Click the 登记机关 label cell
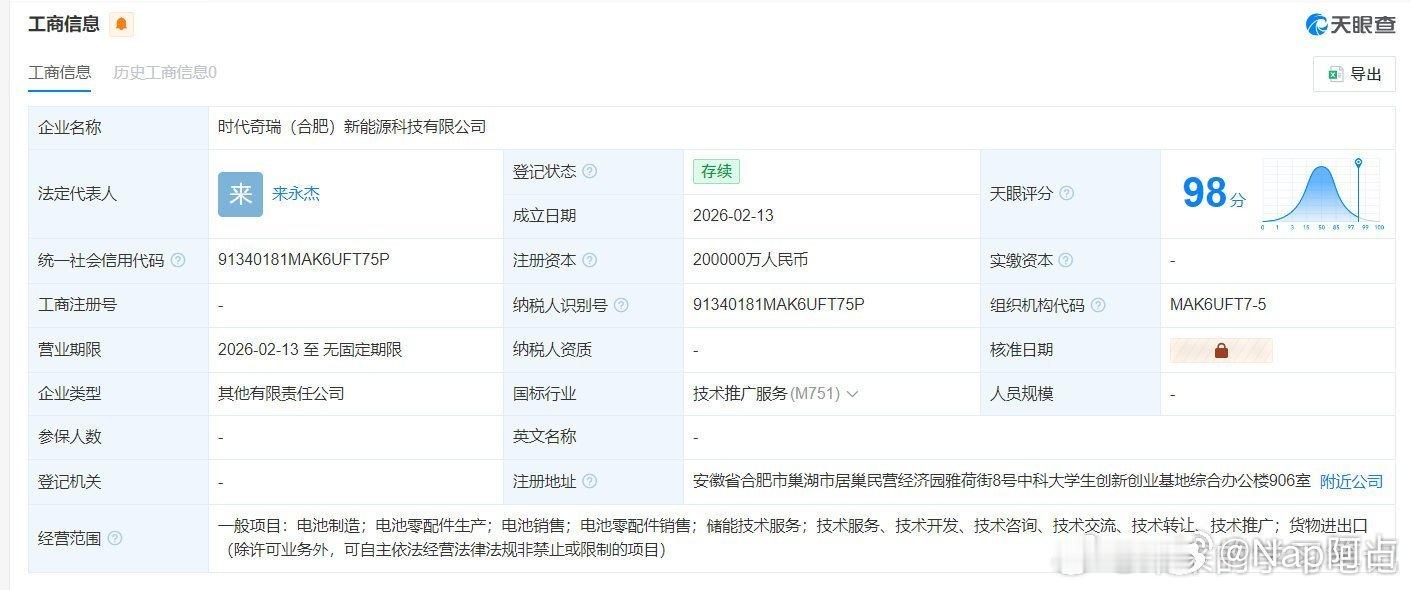Image resolution: width=1411 pixels, height=590 pixels. pyautogui.click(x=119, y=482)
